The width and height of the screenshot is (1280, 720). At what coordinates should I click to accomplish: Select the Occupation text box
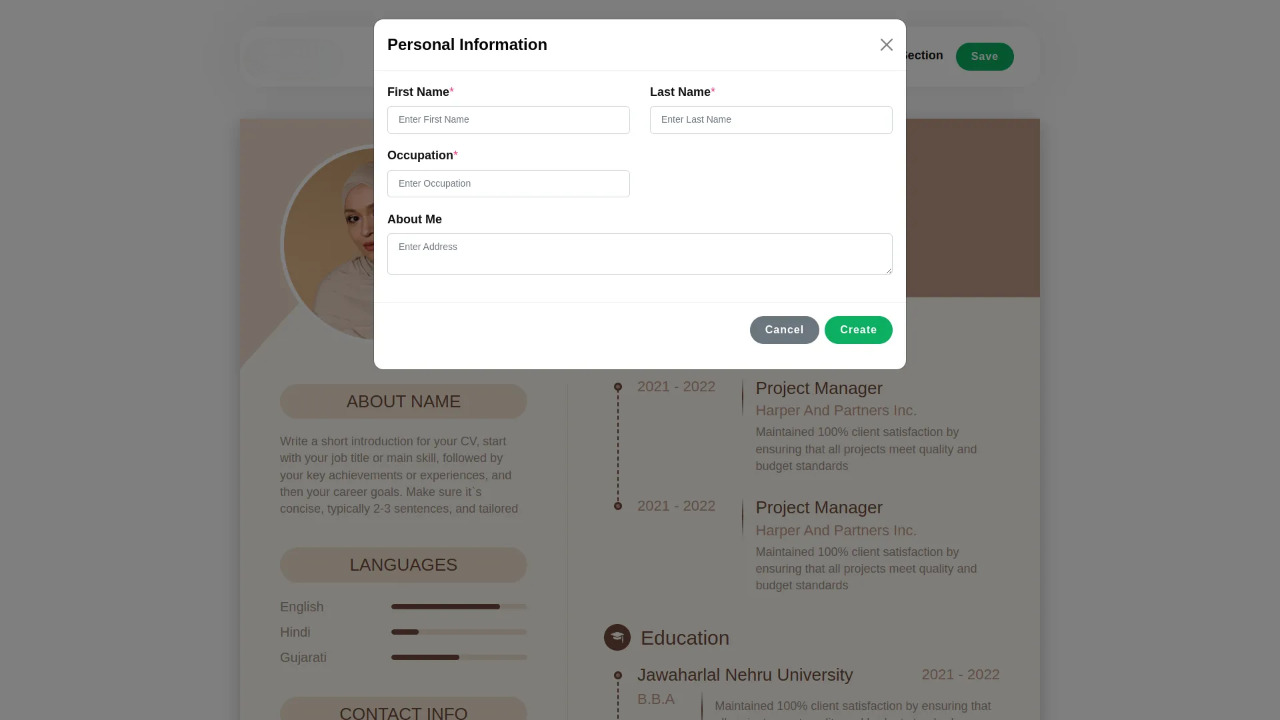508,184
